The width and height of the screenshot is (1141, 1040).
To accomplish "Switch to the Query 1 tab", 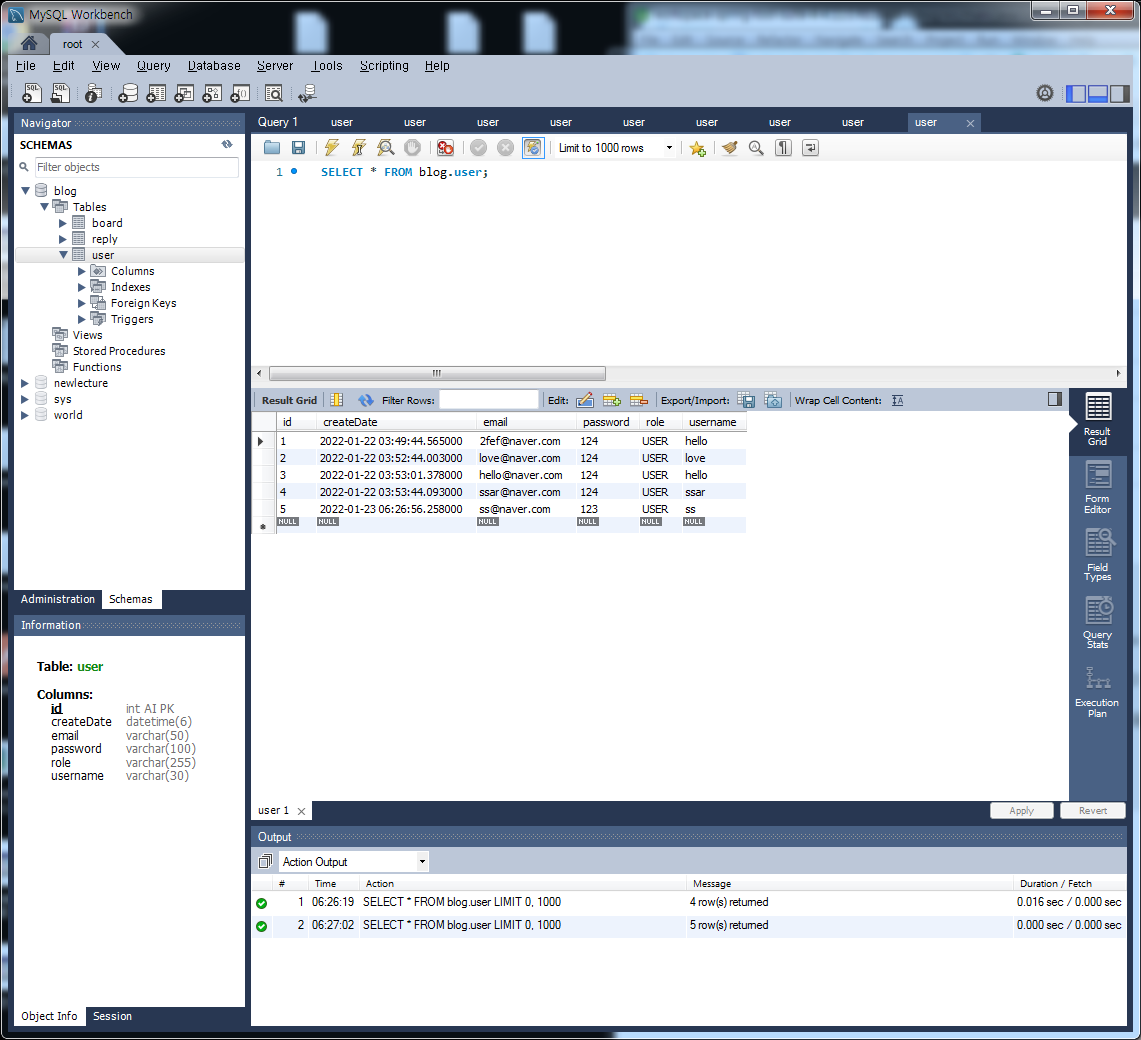I will click(x=278, y=122).
